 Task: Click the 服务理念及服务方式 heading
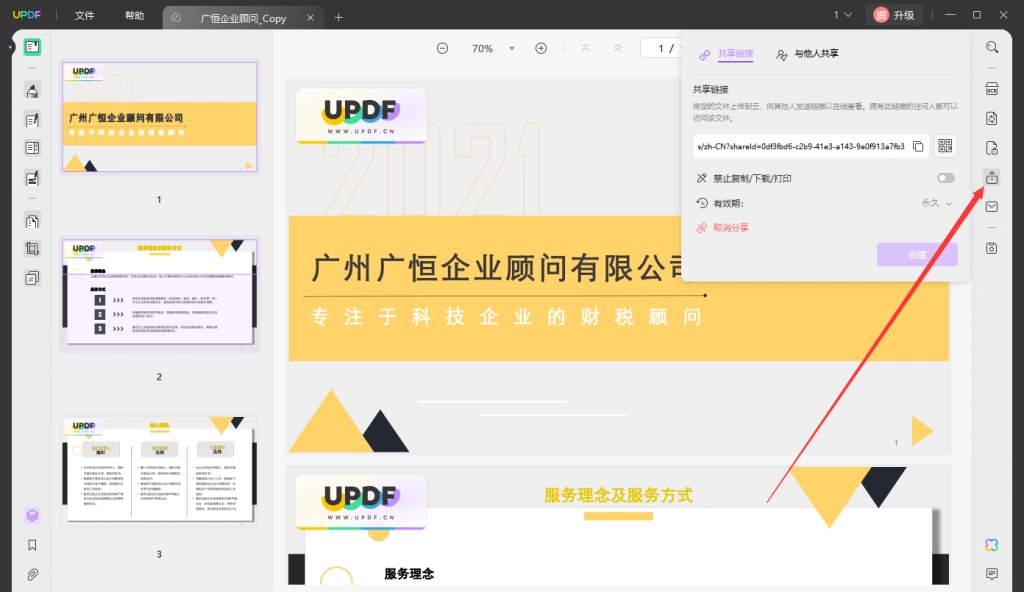(x=618, y=495)
